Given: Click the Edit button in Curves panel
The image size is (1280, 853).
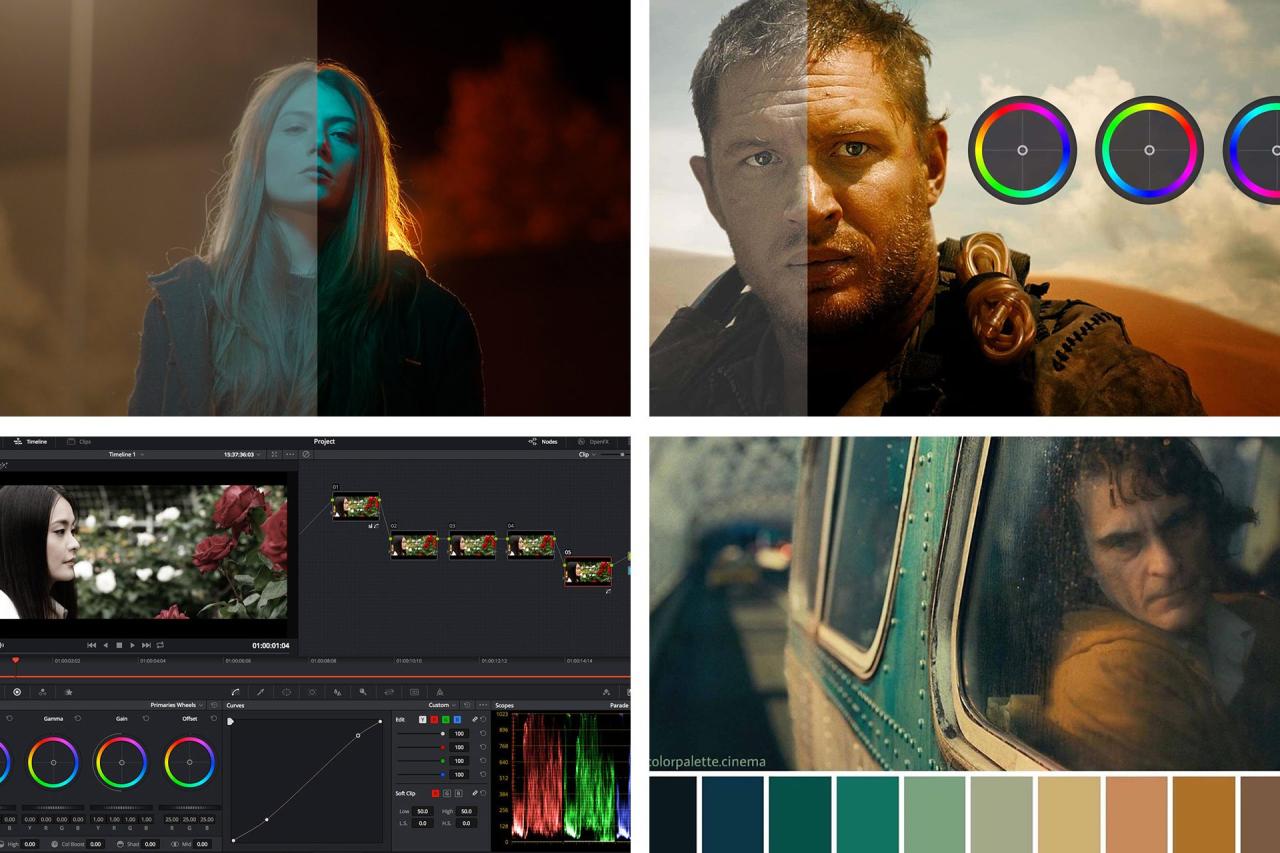Looking at the screenshot, I should (401, 719).
